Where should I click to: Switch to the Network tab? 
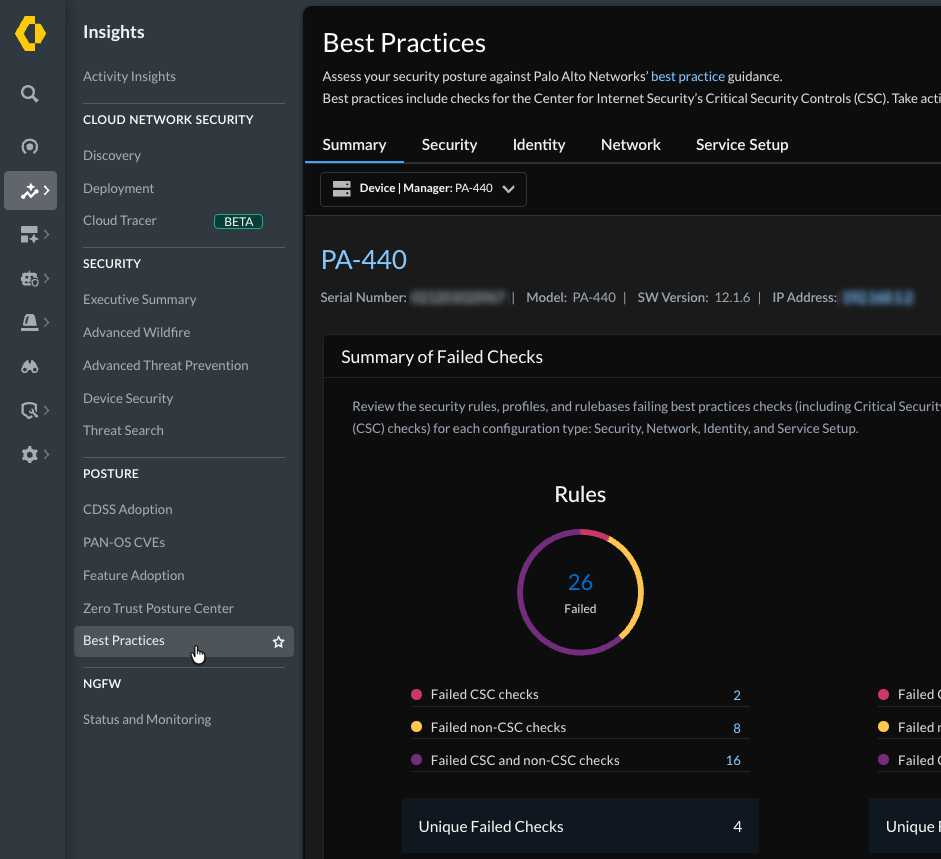point(630,145)
